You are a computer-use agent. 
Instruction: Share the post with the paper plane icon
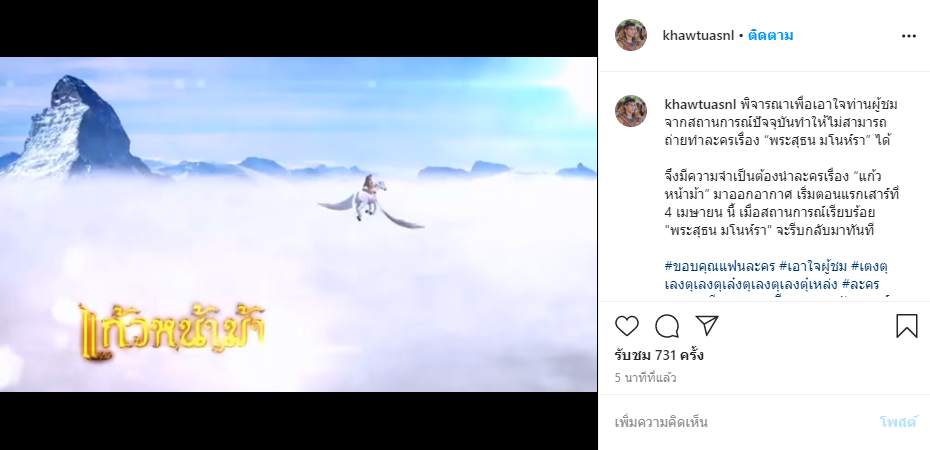pos(707,325)
